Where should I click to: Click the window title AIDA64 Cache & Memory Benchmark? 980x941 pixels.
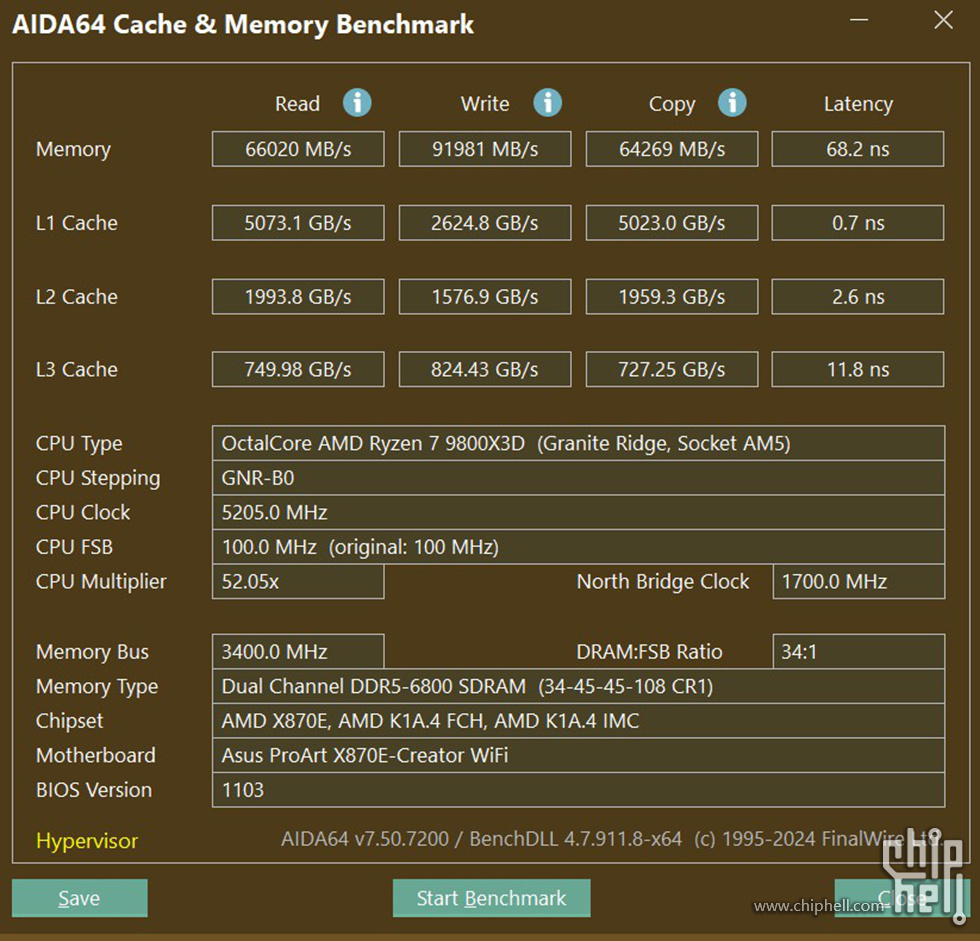242,24
